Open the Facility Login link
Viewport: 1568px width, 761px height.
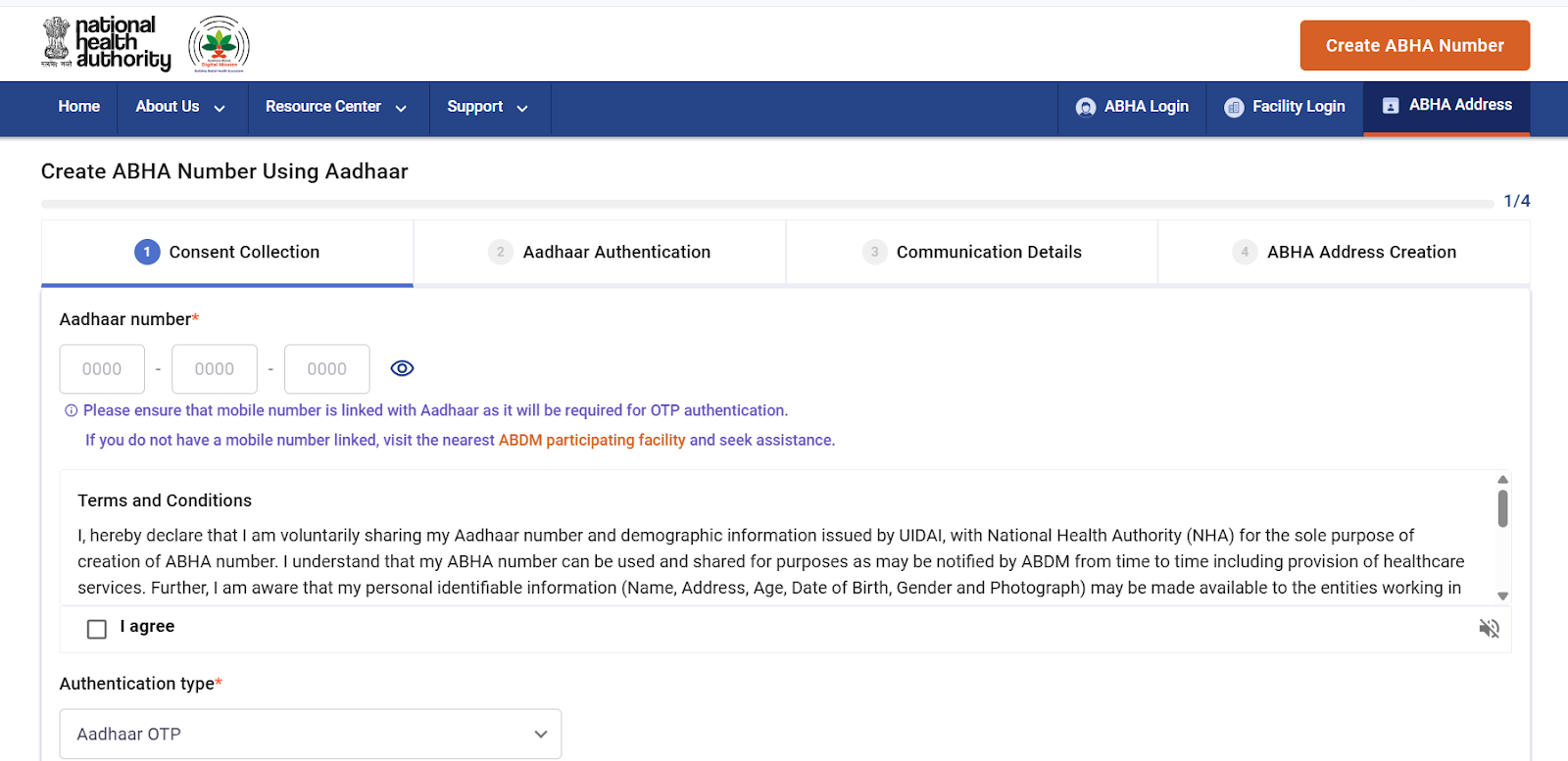point(1285,107)
